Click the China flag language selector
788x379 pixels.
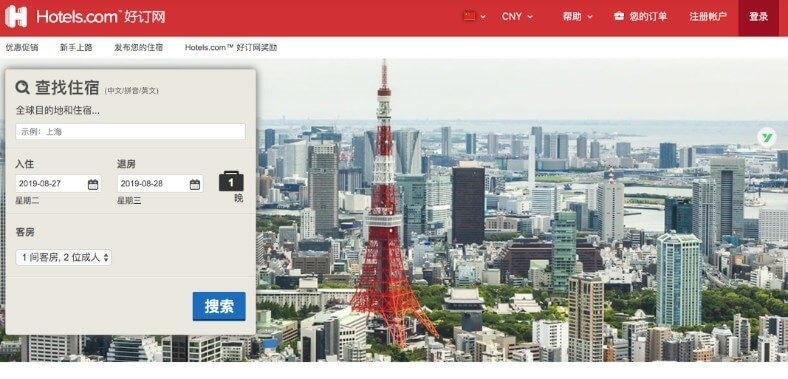point(474,17)
